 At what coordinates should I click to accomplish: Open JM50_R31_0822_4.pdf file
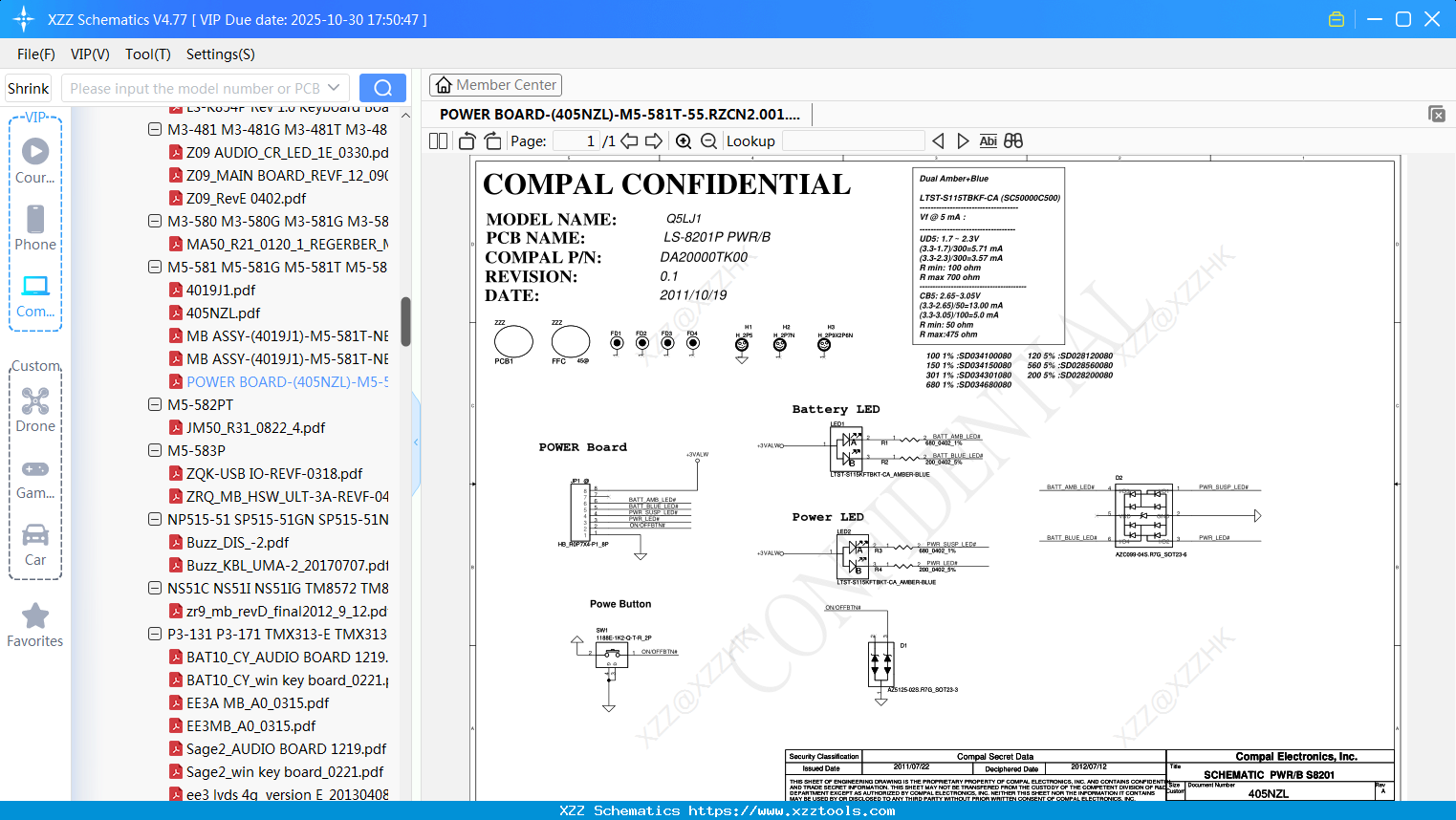pyautogui.click(x=255, y=427)
